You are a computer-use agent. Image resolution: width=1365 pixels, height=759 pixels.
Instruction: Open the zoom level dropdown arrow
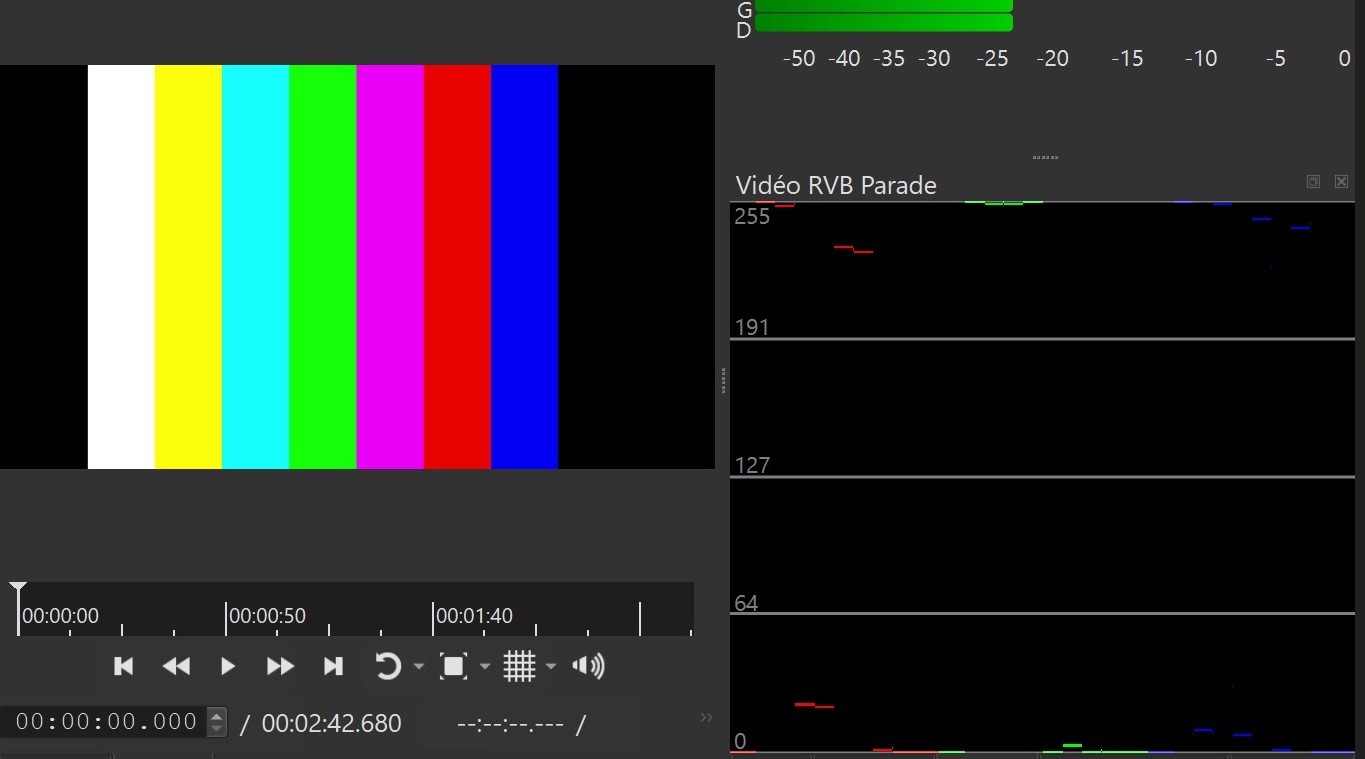tap(485, 667)
